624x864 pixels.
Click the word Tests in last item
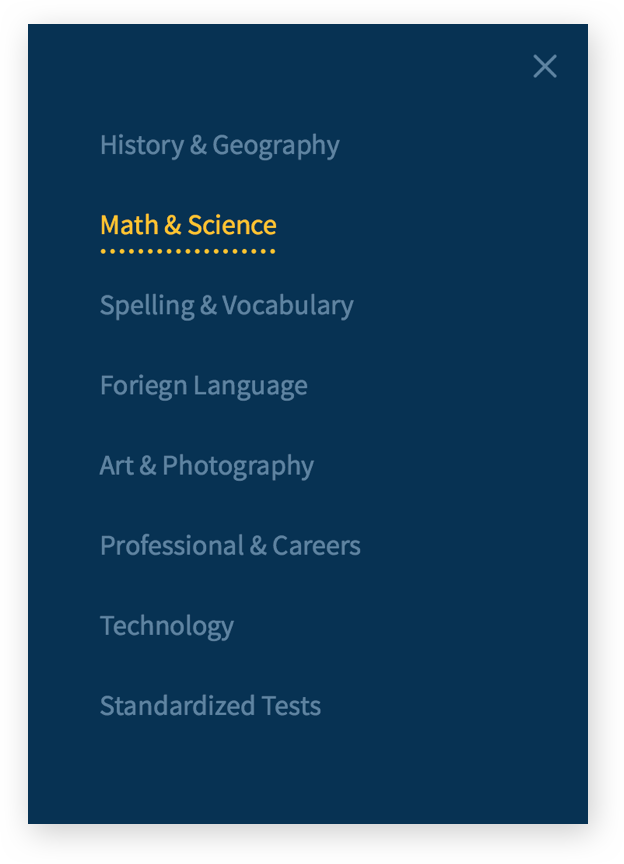point(291,705)
